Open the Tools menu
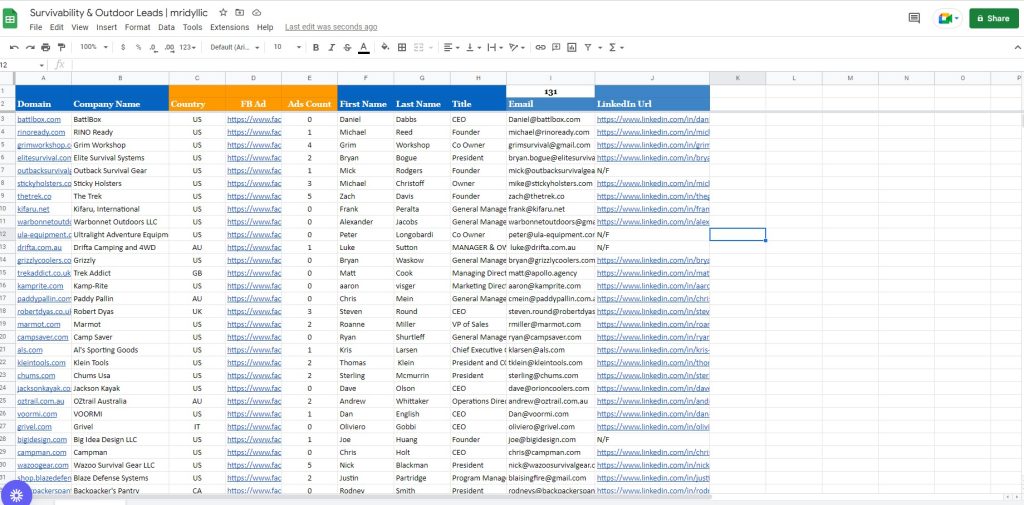 193,27
